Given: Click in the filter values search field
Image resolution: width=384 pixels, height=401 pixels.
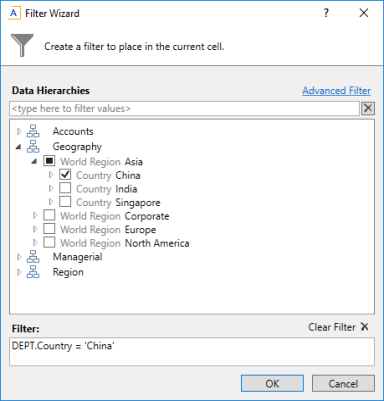Looking at the screenshot, I should [x=184, y=109].
